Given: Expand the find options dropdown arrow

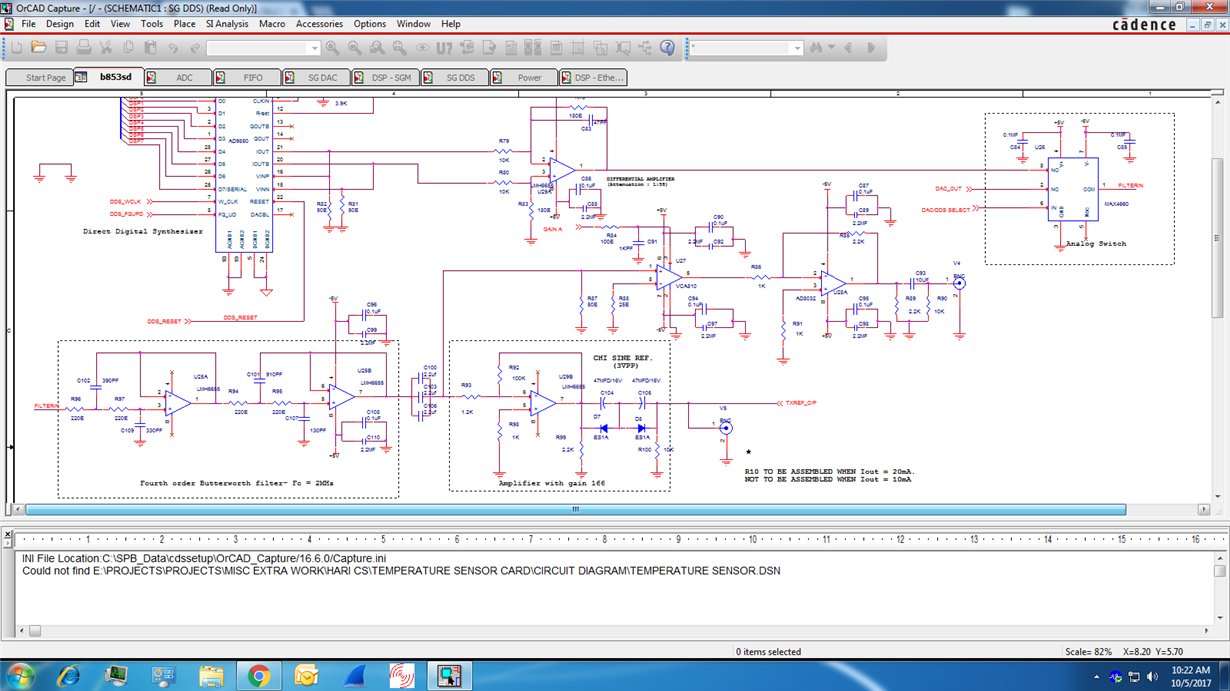Looking at the screenshot, I should (x=831, y=48).
